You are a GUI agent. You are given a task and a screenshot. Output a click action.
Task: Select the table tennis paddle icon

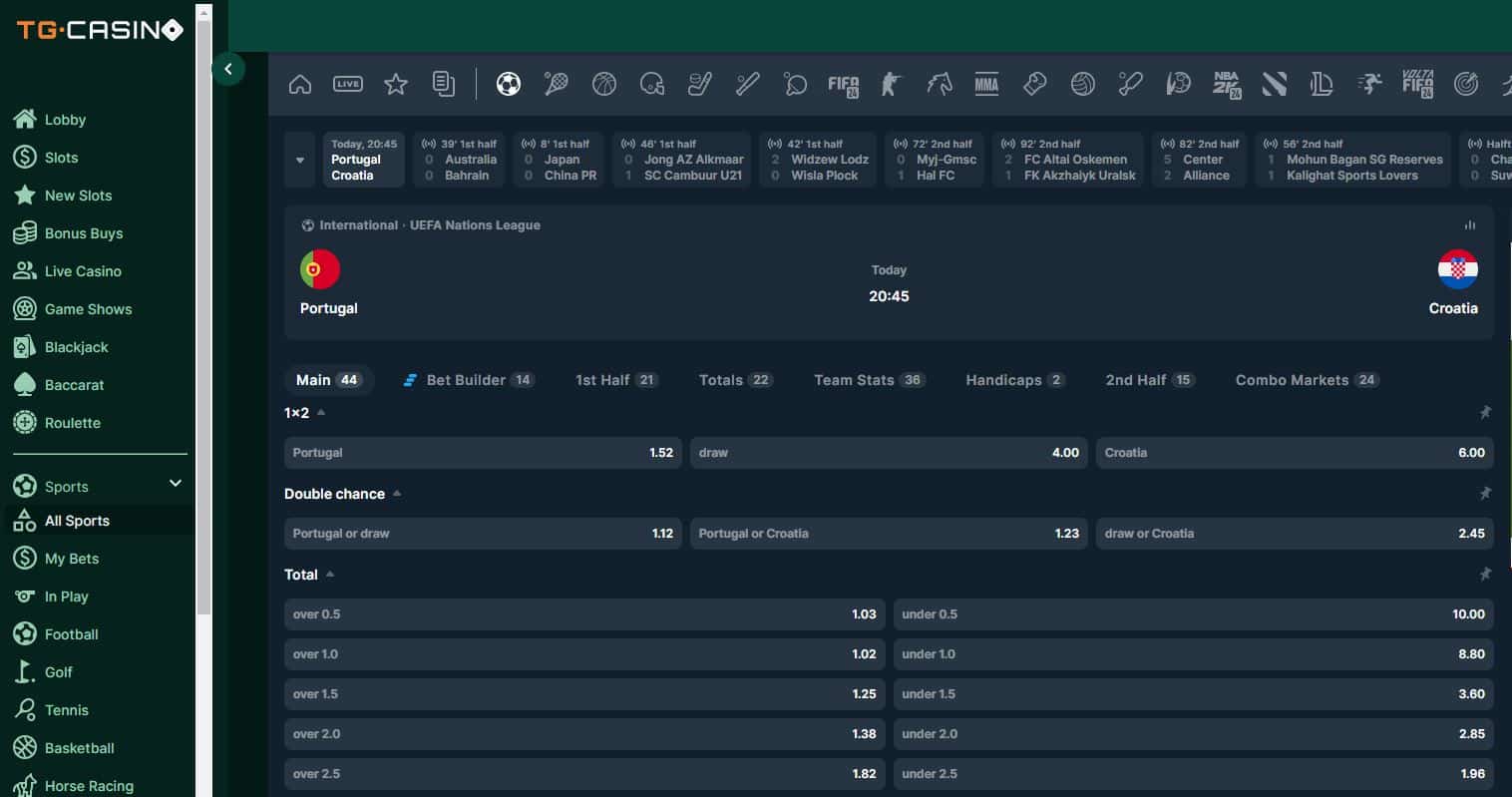click(x=796, y=84)
